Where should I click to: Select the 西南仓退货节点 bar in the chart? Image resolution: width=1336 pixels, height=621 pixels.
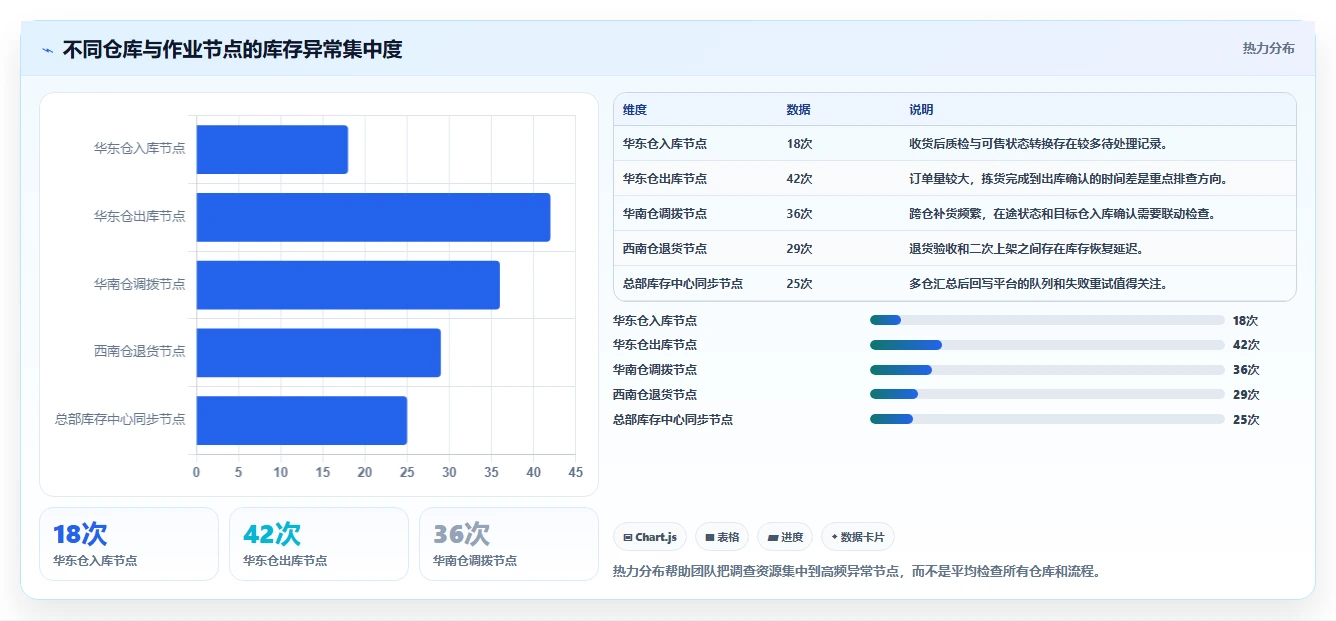[318, 353]
